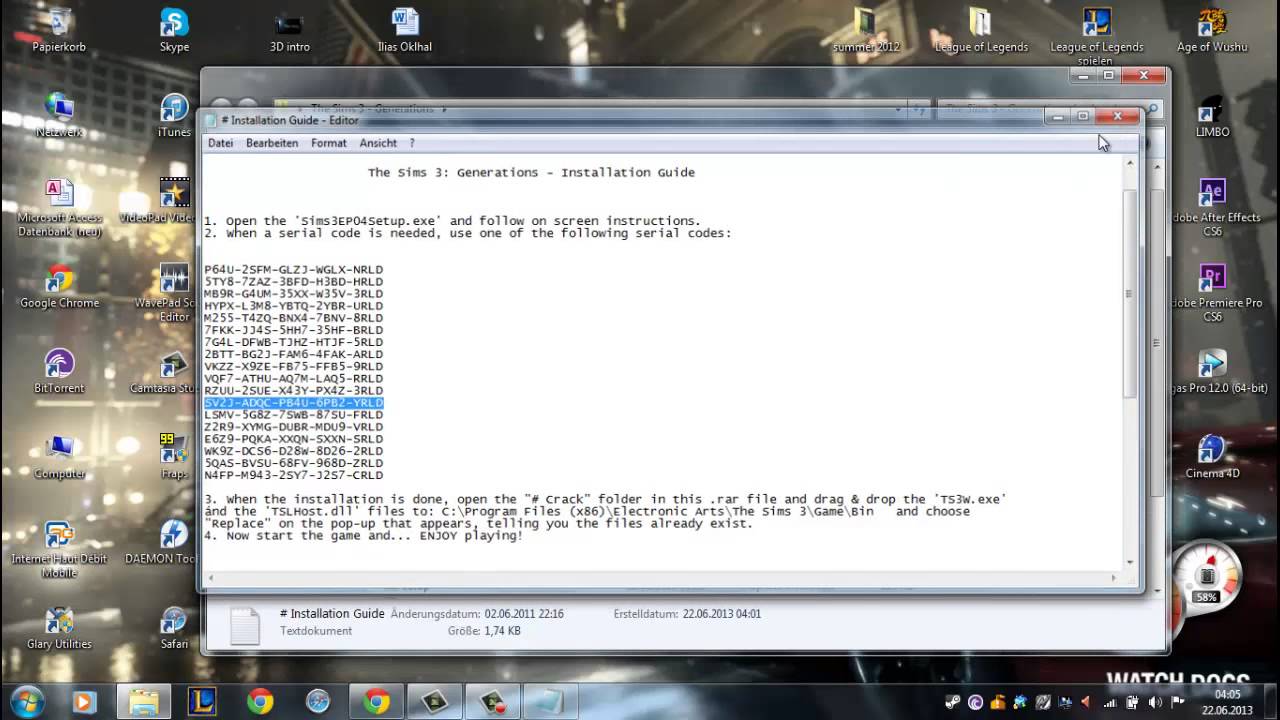
Task: Select the BitTorrent desktop icon
Action: coord(59,370)
